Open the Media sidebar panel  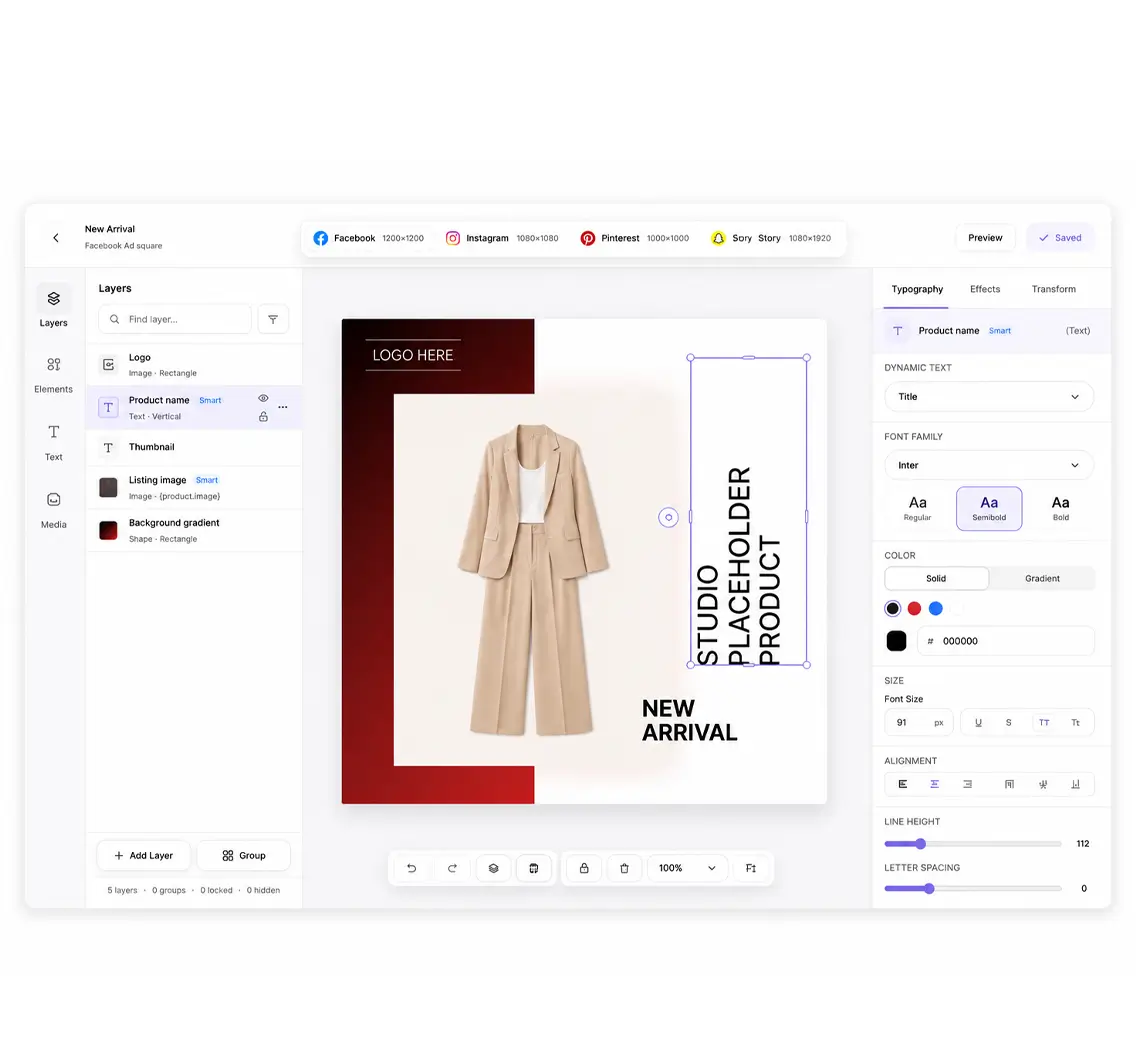(54, 510)
